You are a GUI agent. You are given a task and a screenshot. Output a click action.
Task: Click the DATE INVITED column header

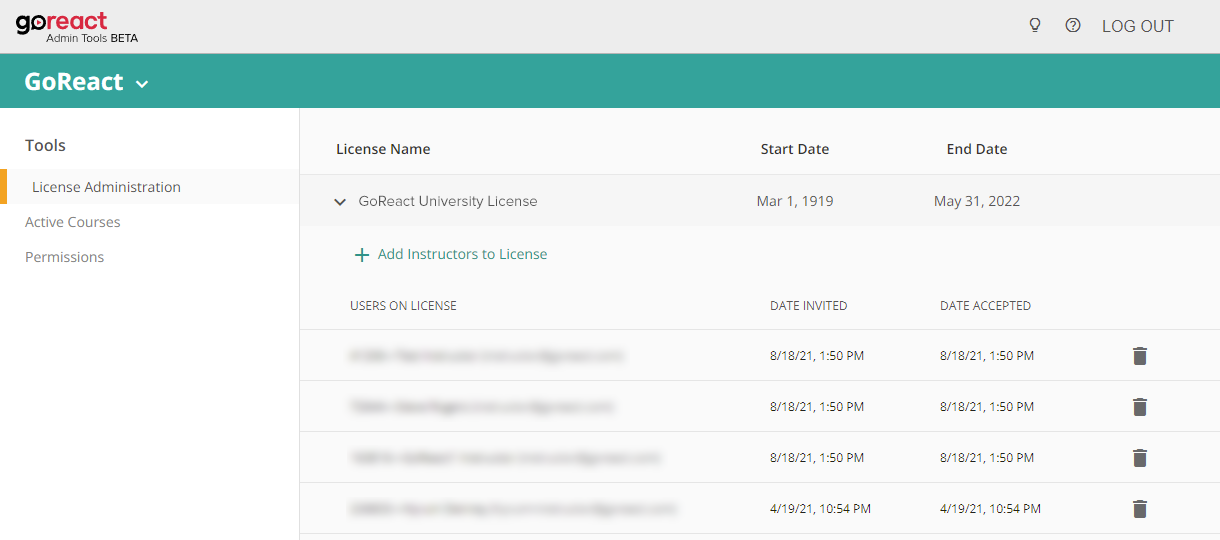click(808, 306)
